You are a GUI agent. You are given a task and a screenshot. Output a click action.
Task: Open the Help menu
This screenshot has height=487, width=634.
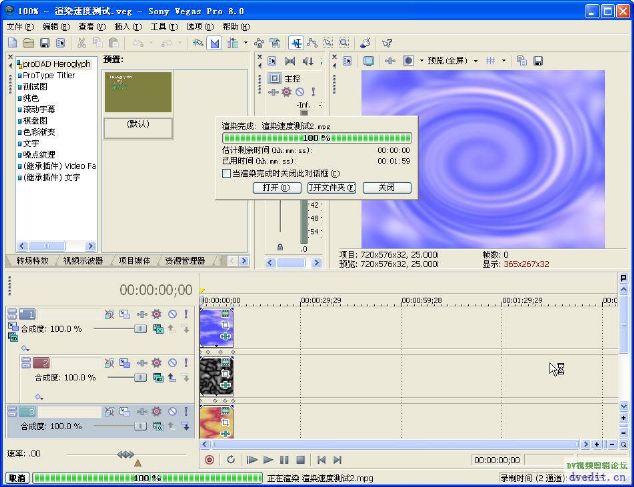[x=236, y=27]
